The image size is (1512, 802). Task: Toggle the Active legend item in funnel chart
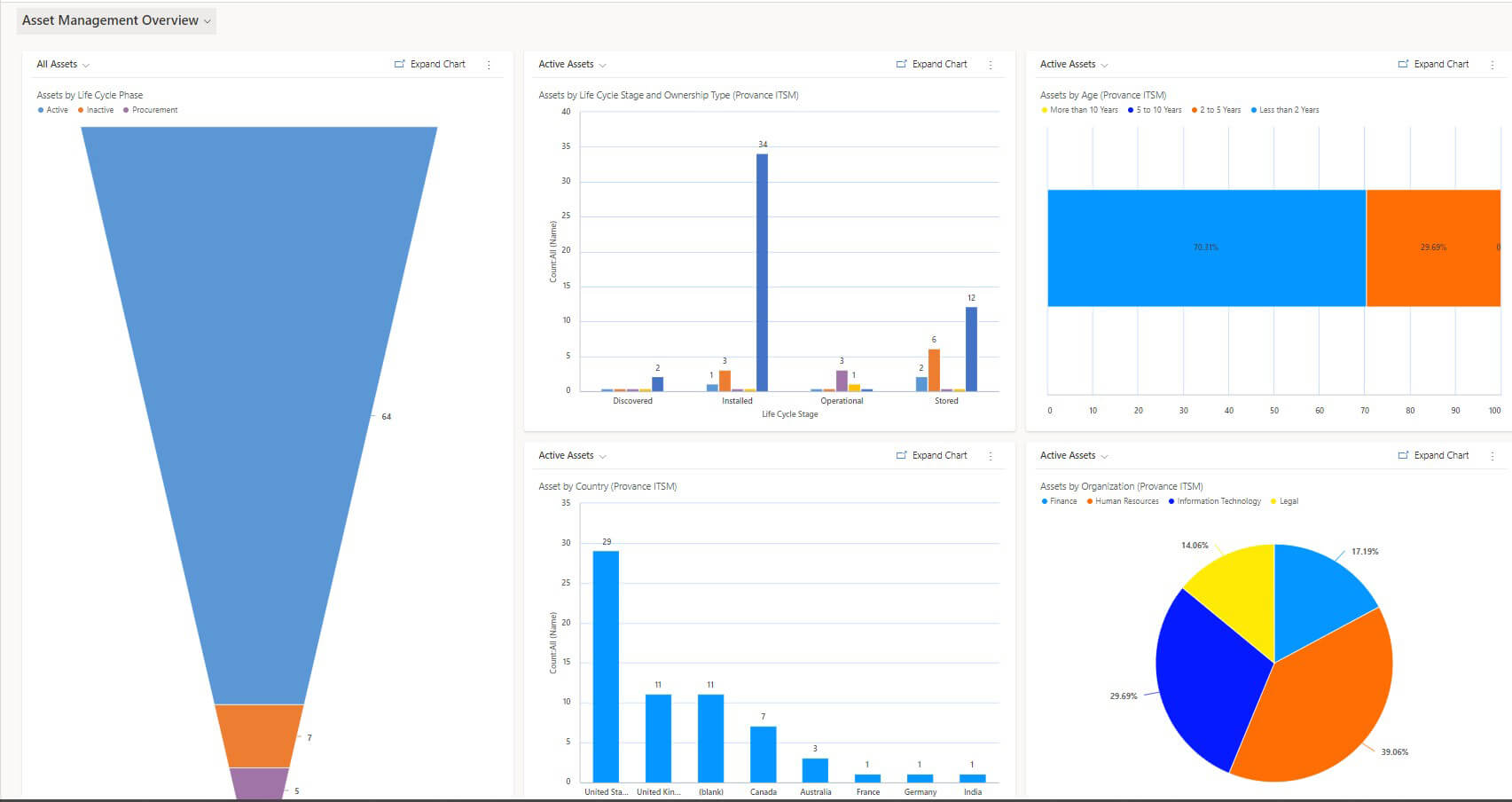(x=53, y=110)
